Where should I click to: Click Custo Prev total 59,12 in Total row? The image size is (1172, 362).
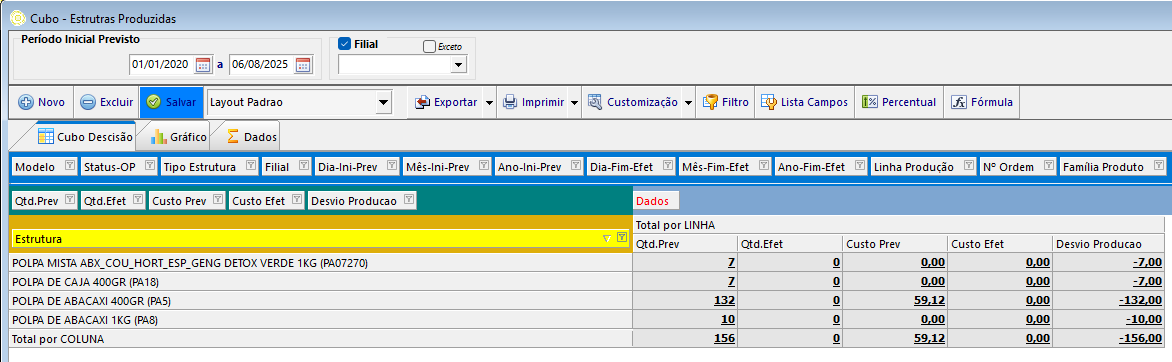930,339
